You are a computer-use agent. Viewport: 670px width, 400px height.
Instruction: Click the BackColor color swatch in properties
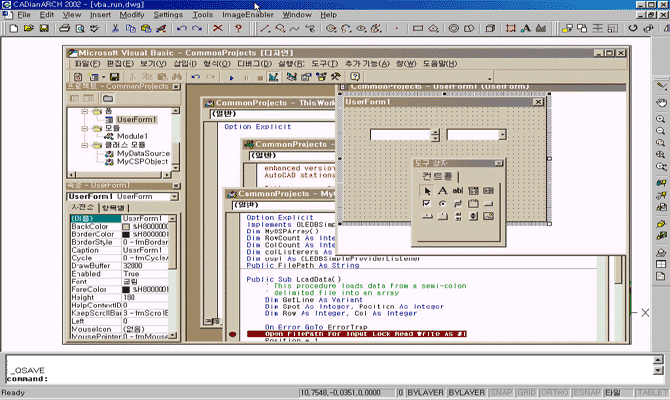tap(126, 226)
